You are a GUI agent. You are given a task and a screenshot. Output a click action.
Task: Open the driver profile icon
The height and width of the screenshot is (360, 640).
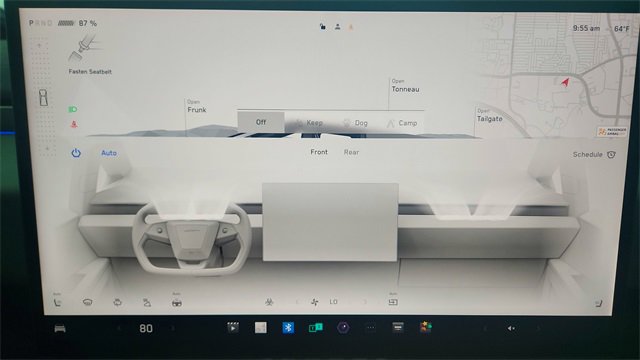click(x=338, y=27)
